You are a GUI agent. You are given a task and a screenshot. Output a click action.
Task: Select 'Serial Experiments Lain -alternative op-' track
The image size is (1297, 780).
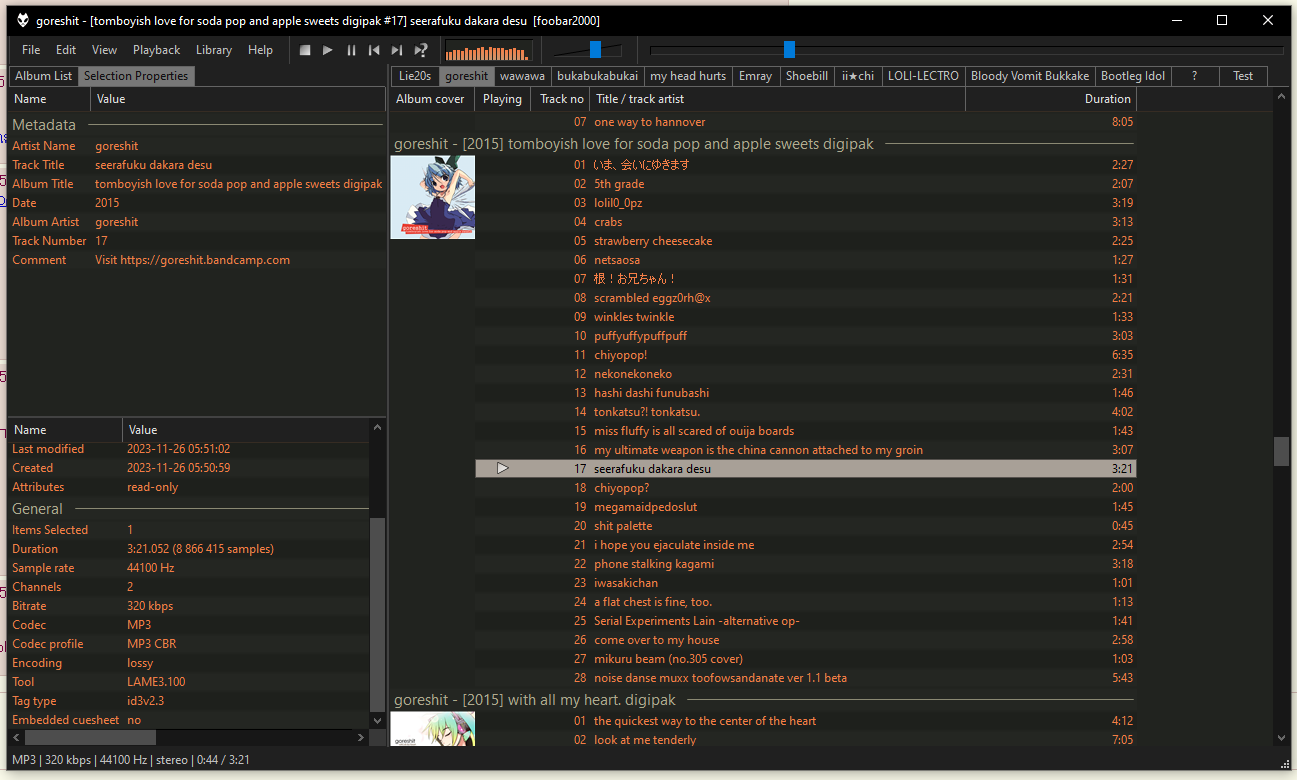point(805,621)
